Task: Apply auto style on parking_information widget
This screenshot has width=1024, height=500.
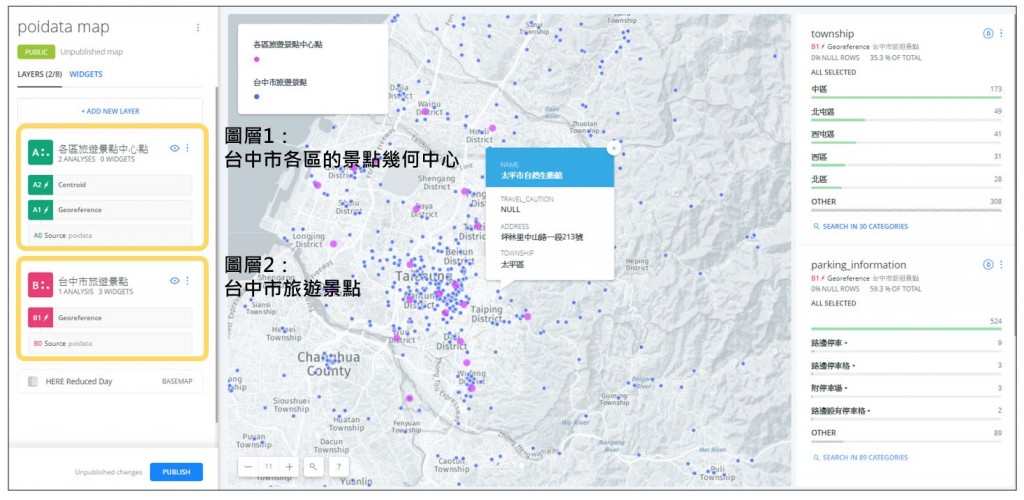Action: point(987,264)
